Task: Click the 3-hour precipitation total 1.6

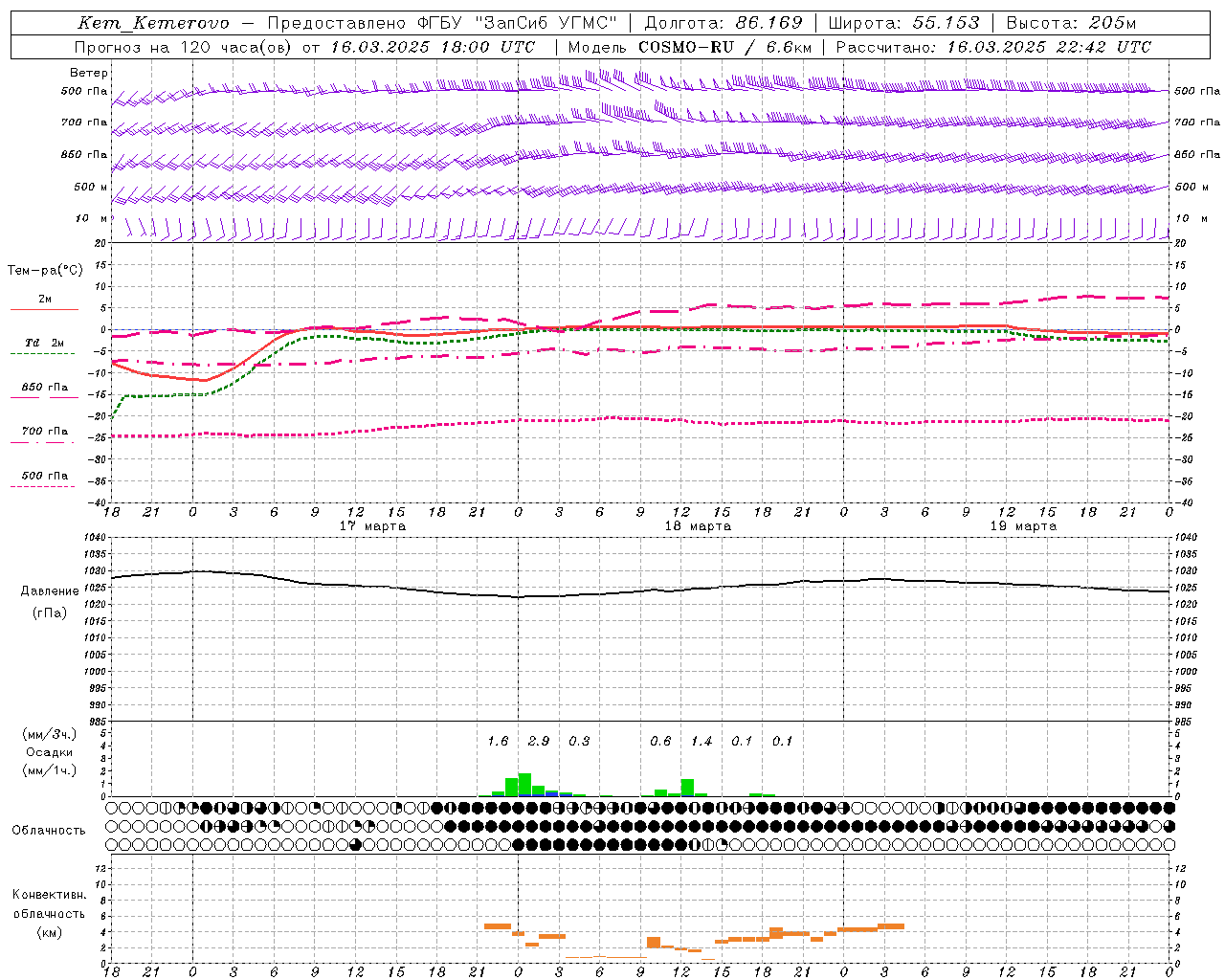Action: [498, 742]
